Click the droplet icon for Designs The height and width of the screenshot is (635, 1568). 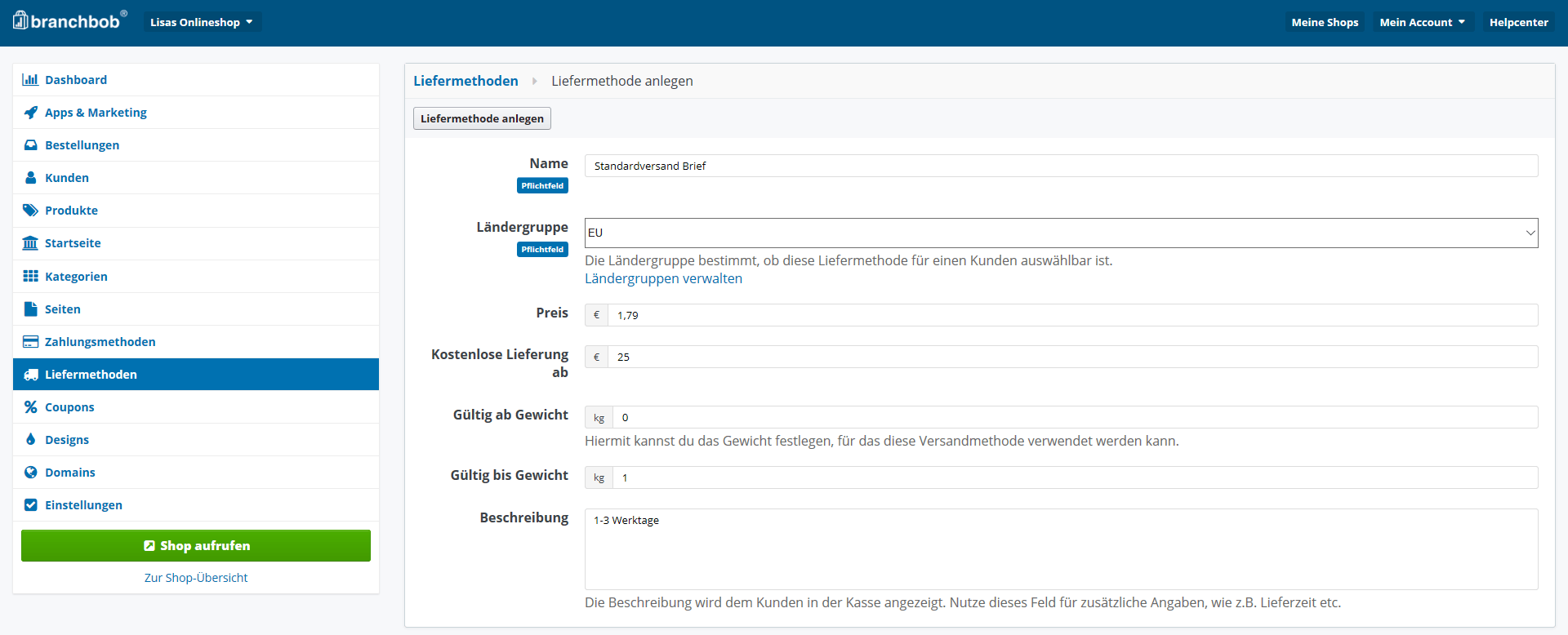tap(30, 439)
